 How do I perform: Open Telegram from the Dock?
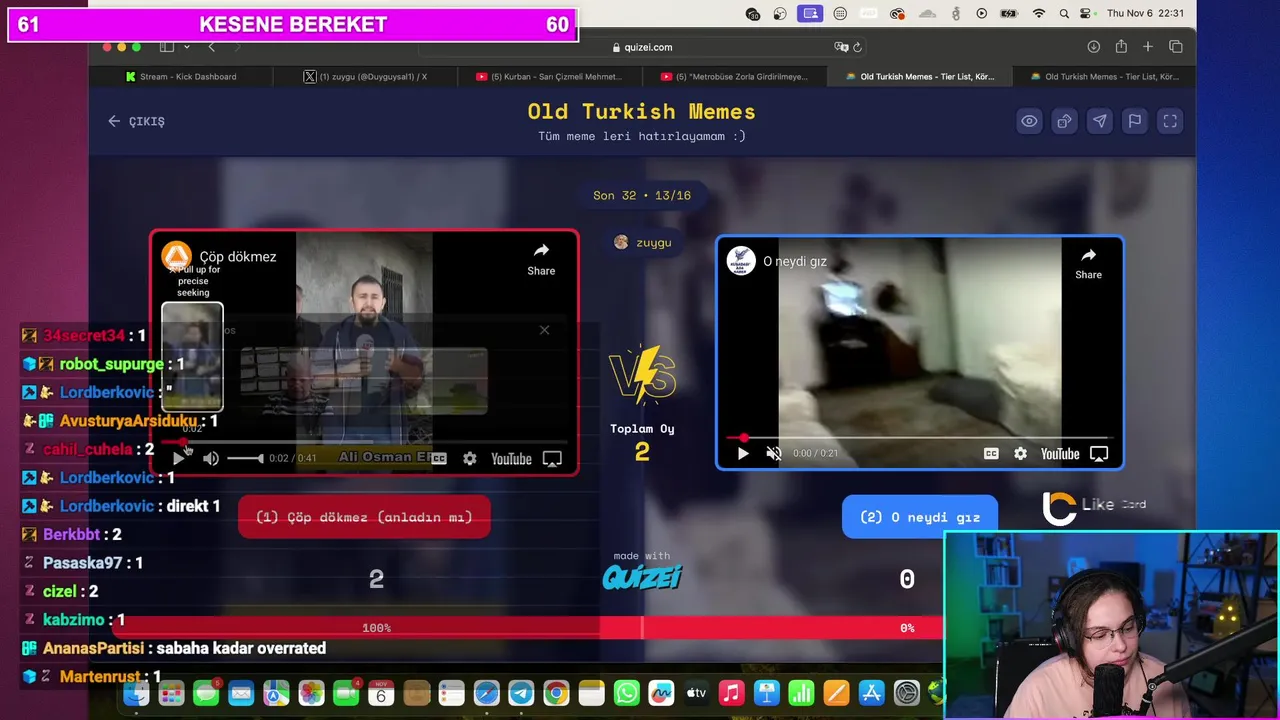click(x=521, y=693)
